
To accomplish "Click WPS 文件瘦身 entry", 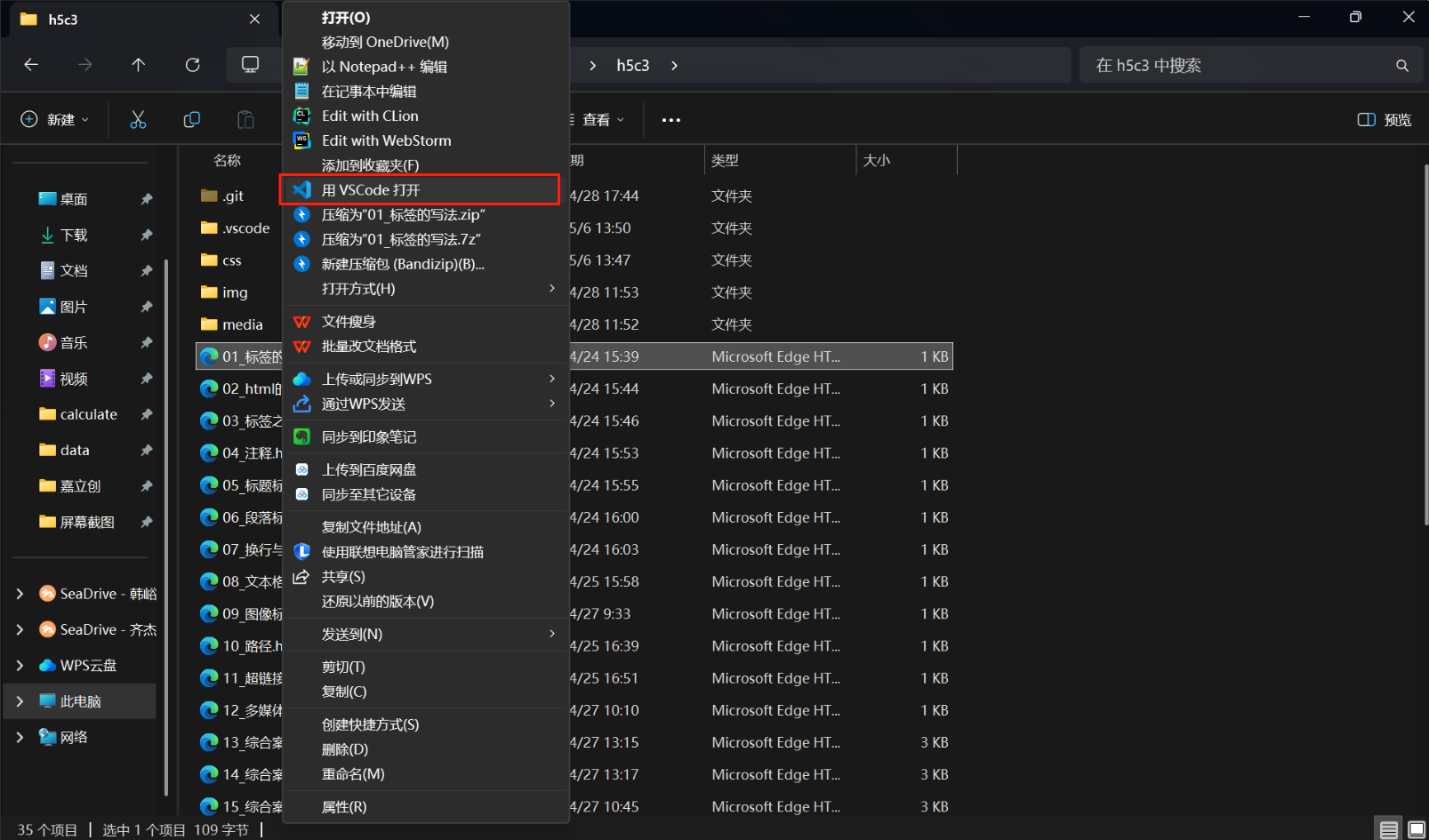I will (425, 322).
